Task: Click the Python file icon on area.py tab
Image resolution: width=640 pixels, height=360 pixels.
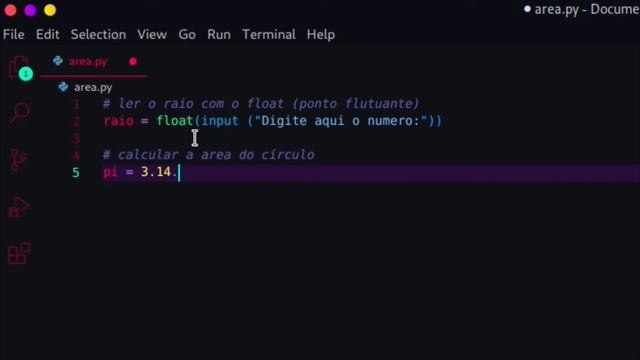Action: [x=58, y=61]
